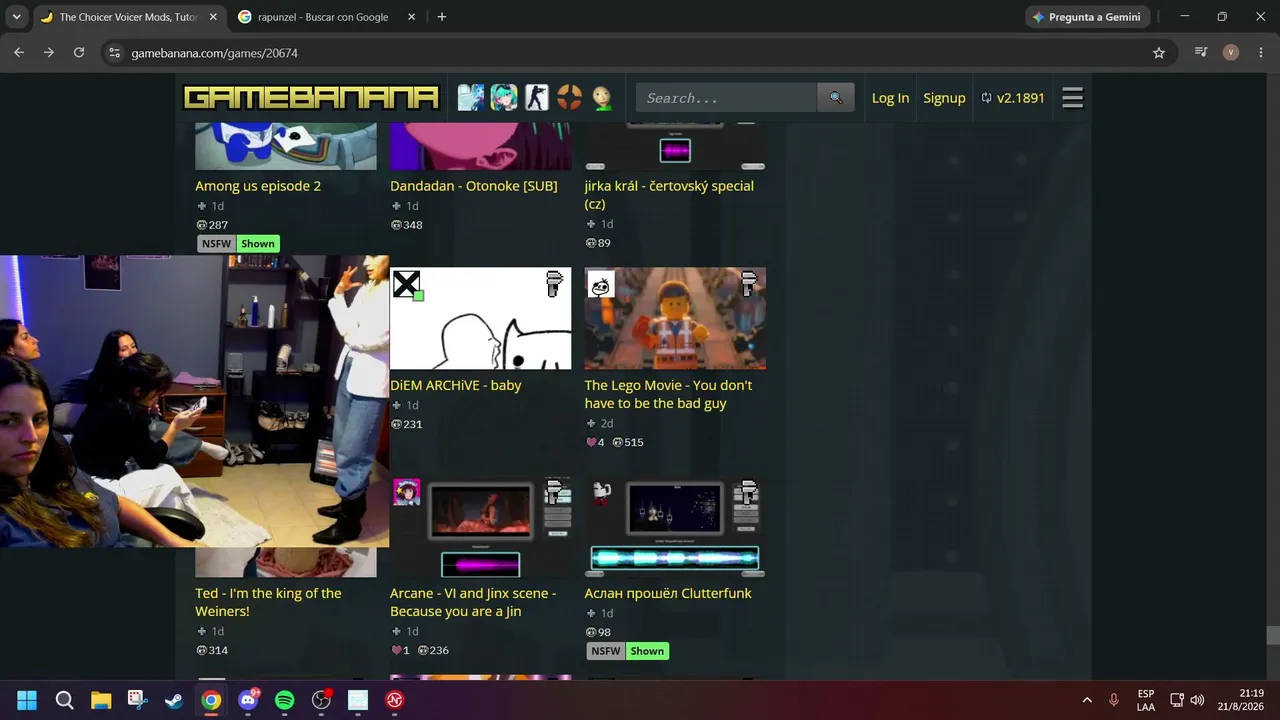Open the GameBanana hamburger menu
Viewport: 1280px width, 720px height.
point(1073,98)
